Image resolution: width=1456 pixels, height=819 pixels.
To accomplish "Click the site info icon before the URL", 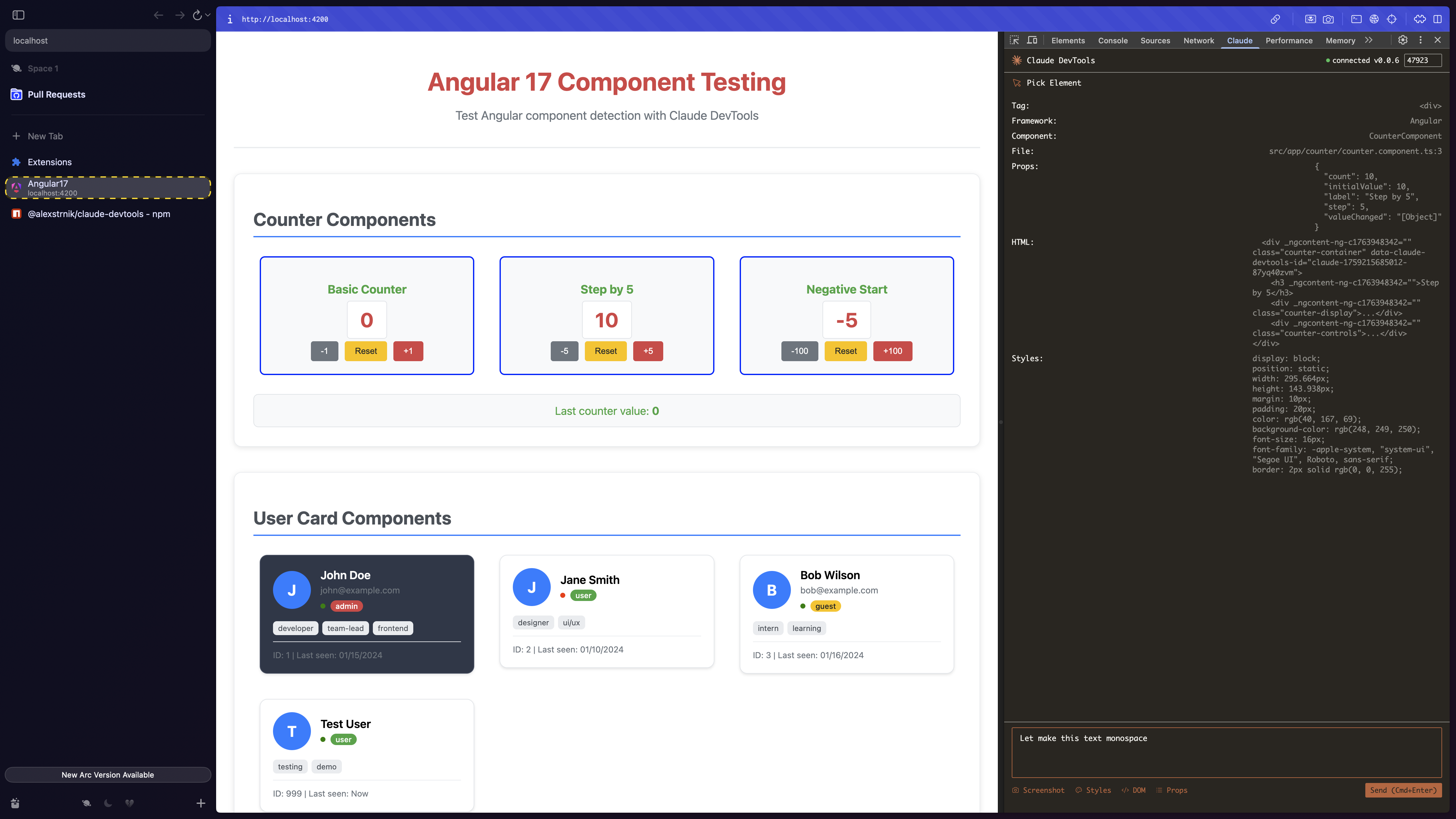I will click(x=229, y=19).
